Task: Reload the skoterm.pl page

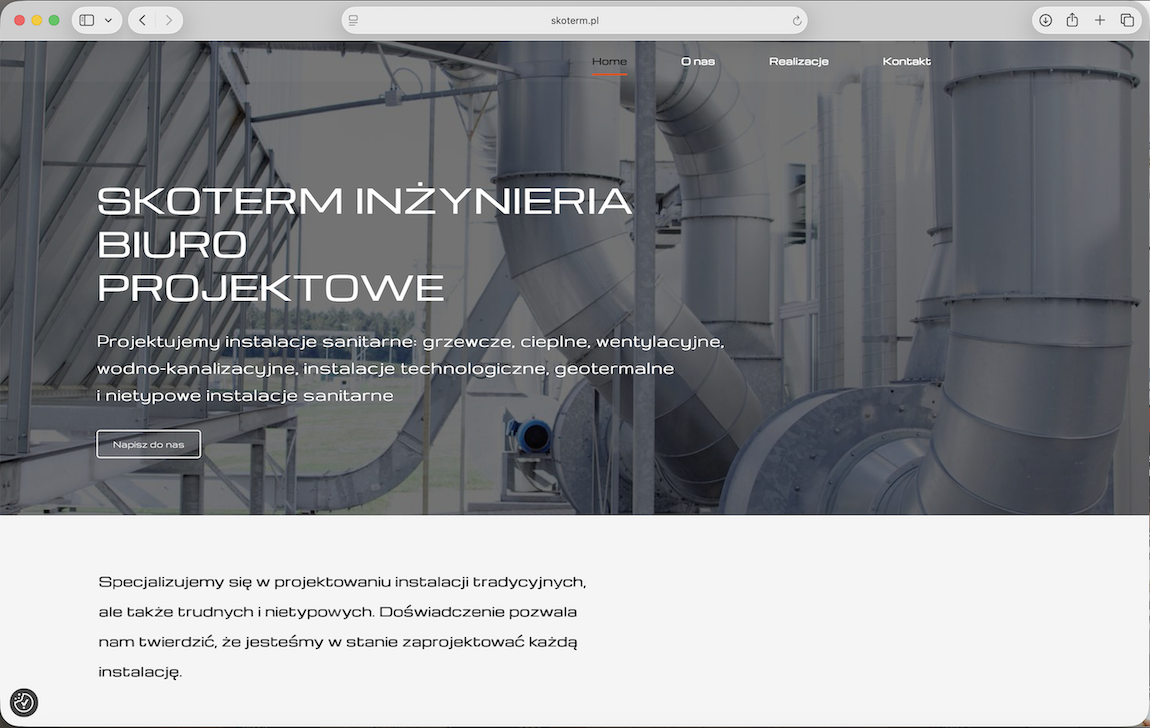Action: [x=797, y=20]
